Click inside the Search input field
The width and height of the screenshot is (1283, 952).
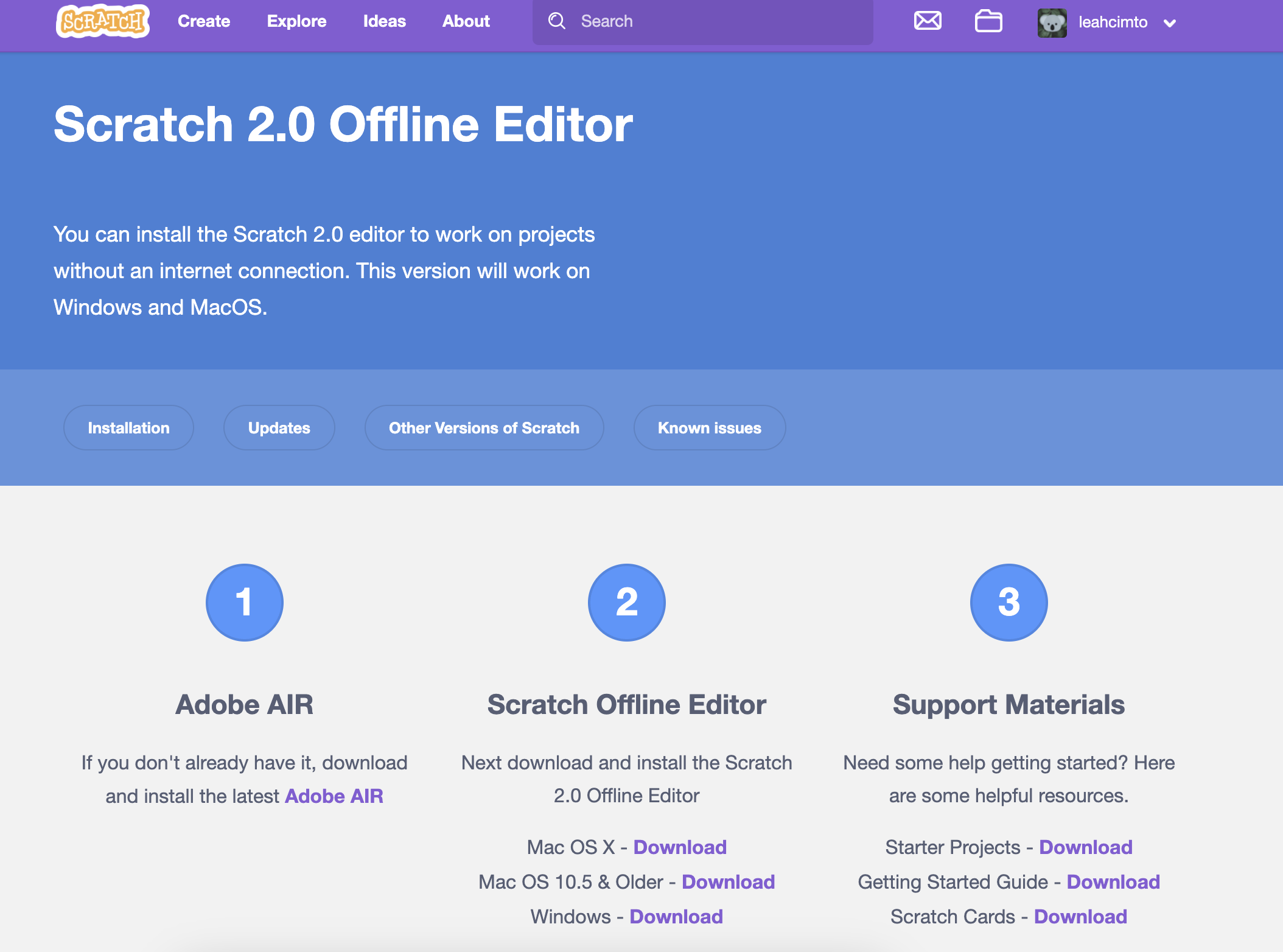[x=700, y=21]
